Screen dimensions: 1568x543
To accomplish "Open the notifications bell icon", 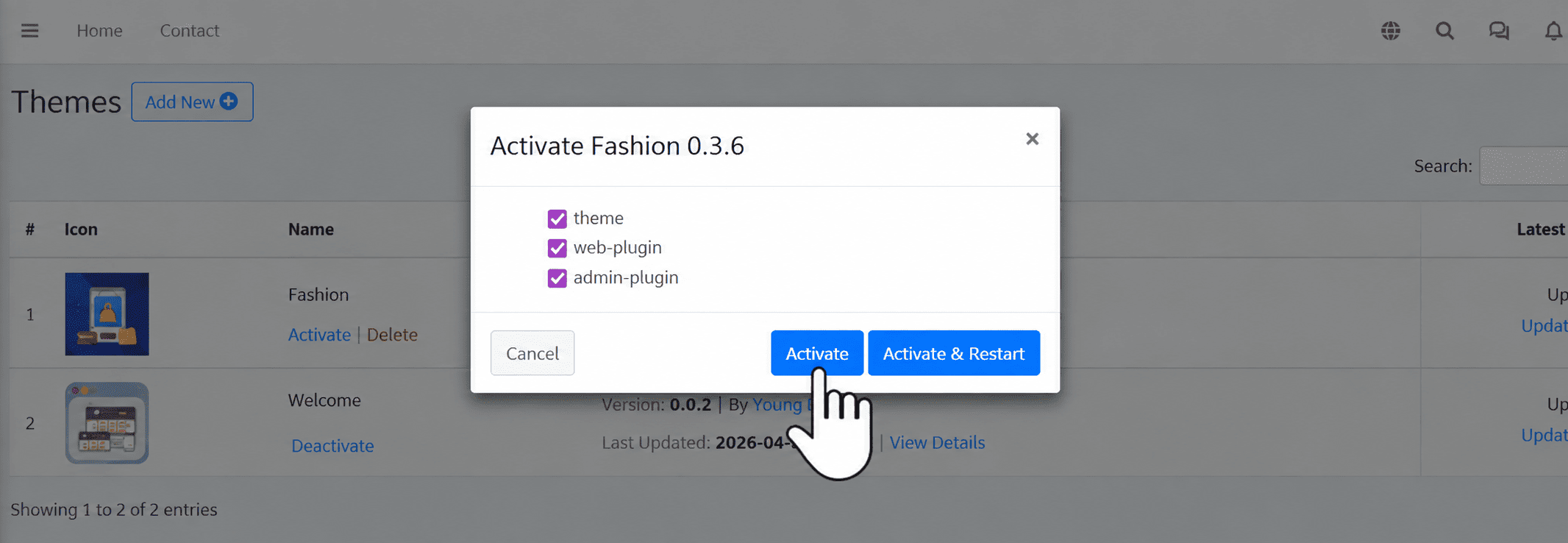I will pos(1553,31).
